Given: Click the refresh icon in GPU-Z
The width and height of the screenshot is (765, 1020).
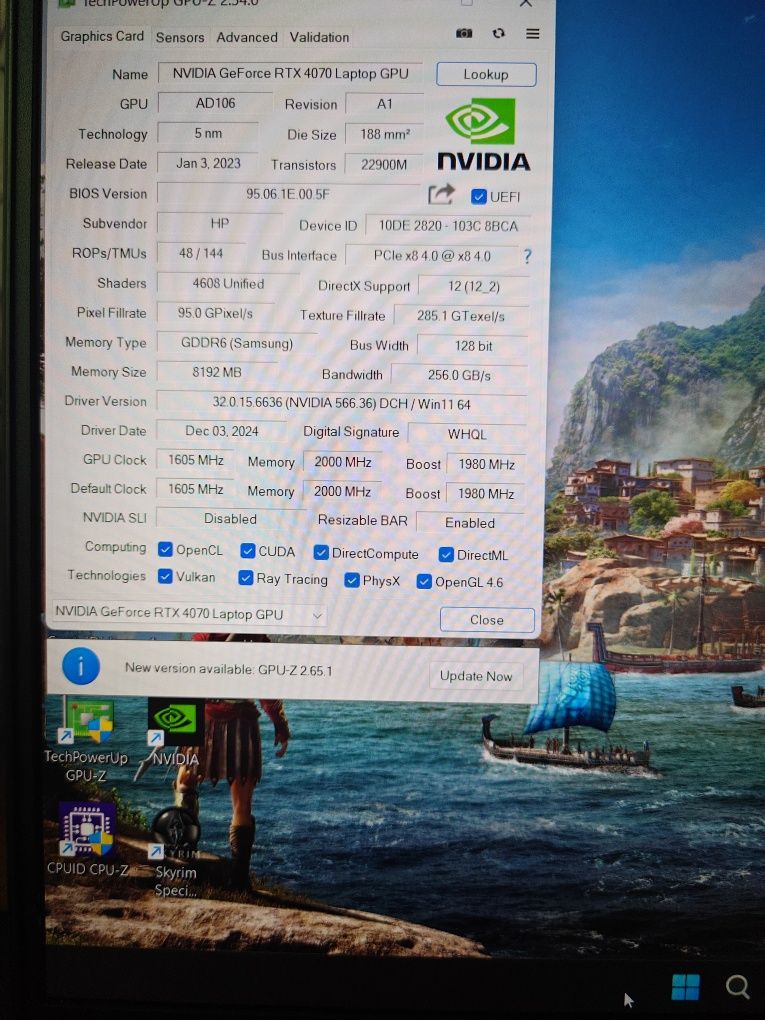Looking at the screenshot, I should click(x=499, y=33).
